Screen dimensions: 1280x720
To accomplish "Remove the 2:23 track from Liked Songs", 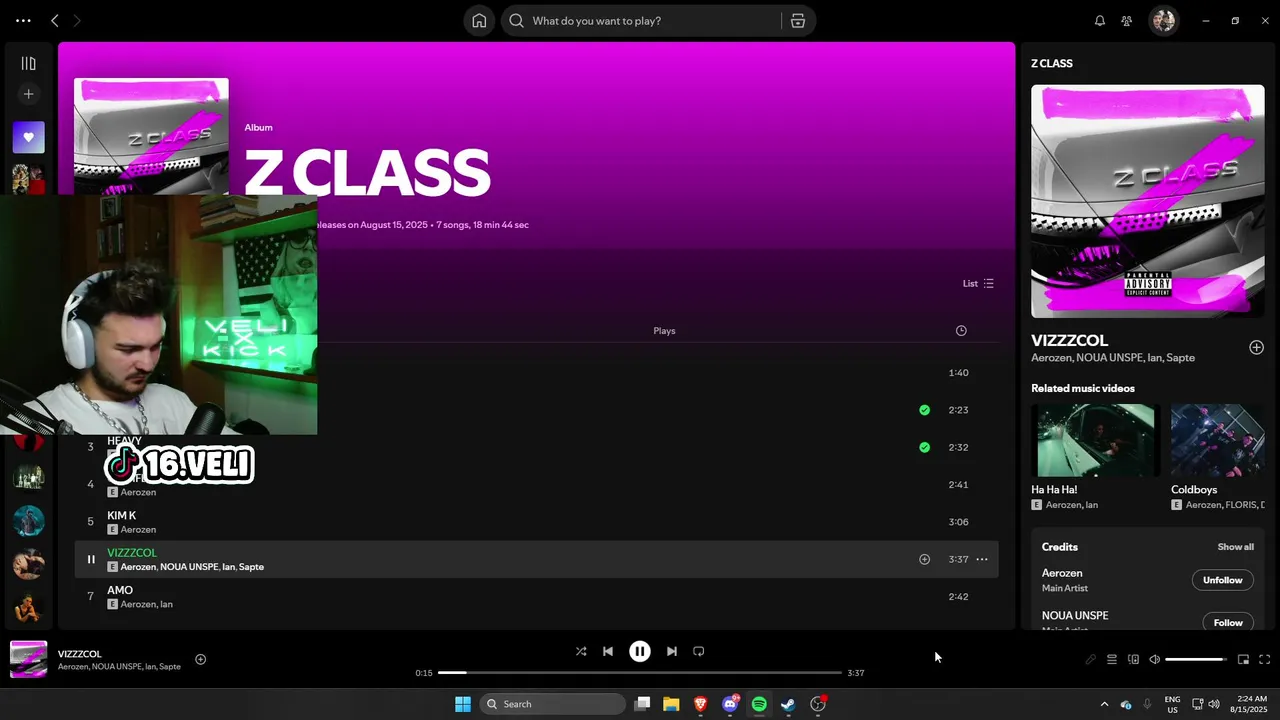I will tap(924, 410).
